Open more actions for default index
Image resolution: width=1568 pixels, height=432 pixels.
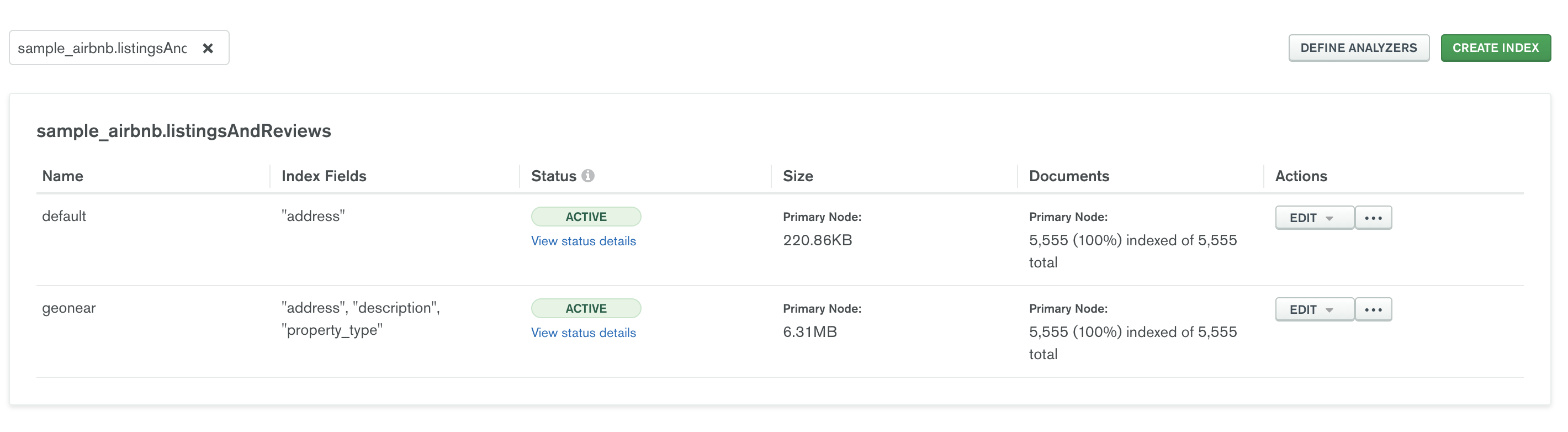(1373, 218)
